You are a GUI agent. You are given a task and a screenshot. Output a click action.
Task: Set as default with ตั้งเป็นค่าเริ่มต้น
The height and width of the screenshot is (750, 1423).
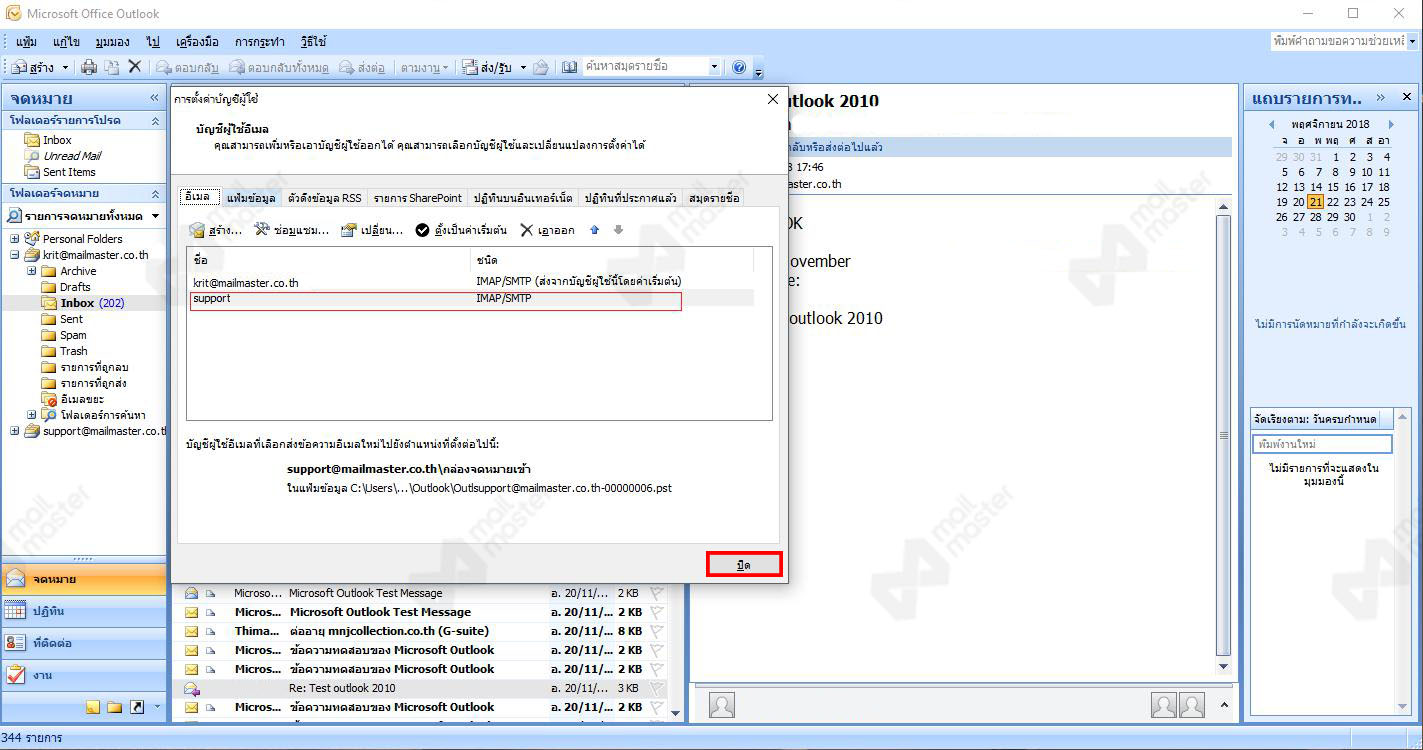[x=461, y=230]
